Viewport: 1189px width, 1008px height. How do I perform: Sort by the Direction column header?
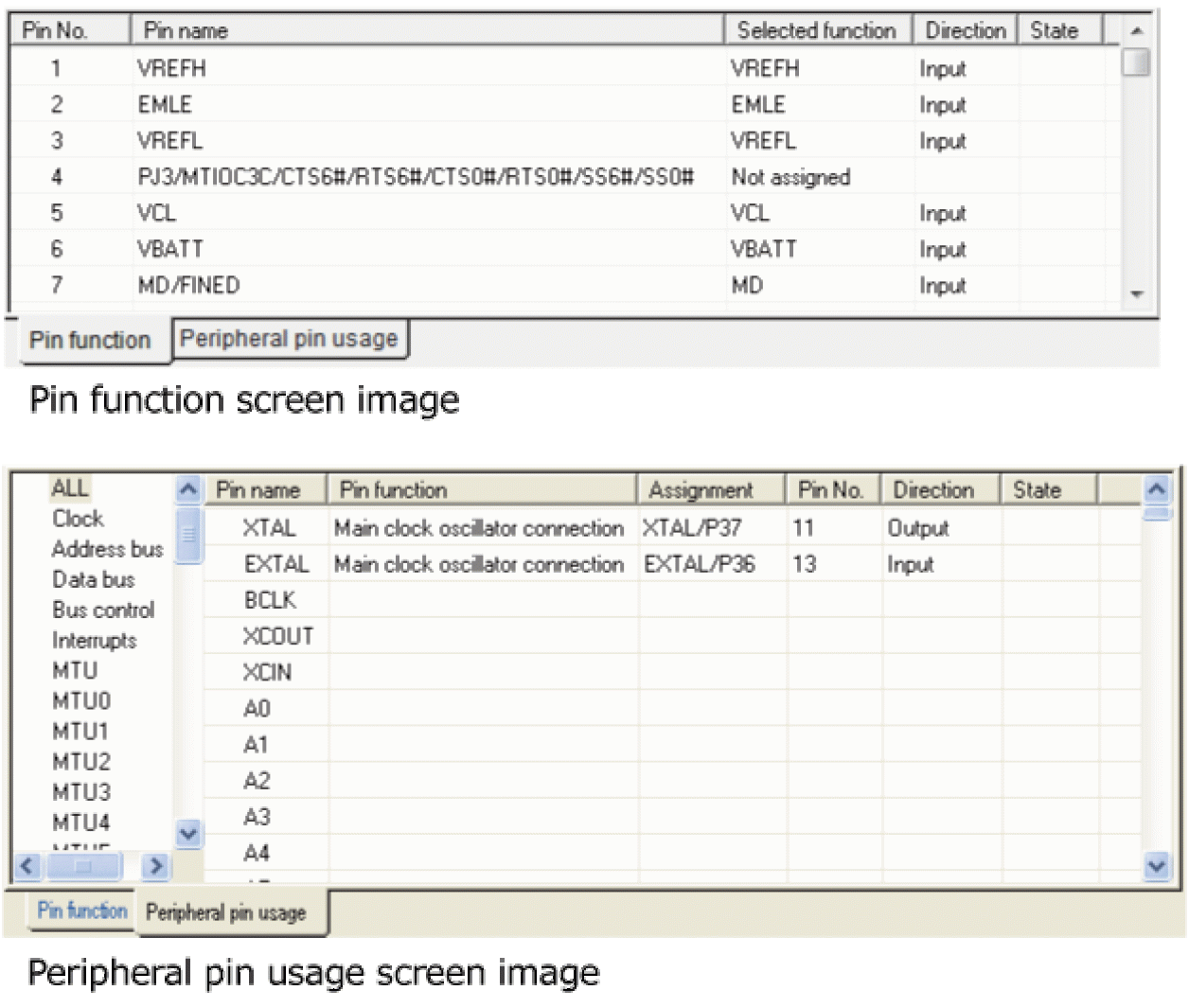(x=965, y=30)
